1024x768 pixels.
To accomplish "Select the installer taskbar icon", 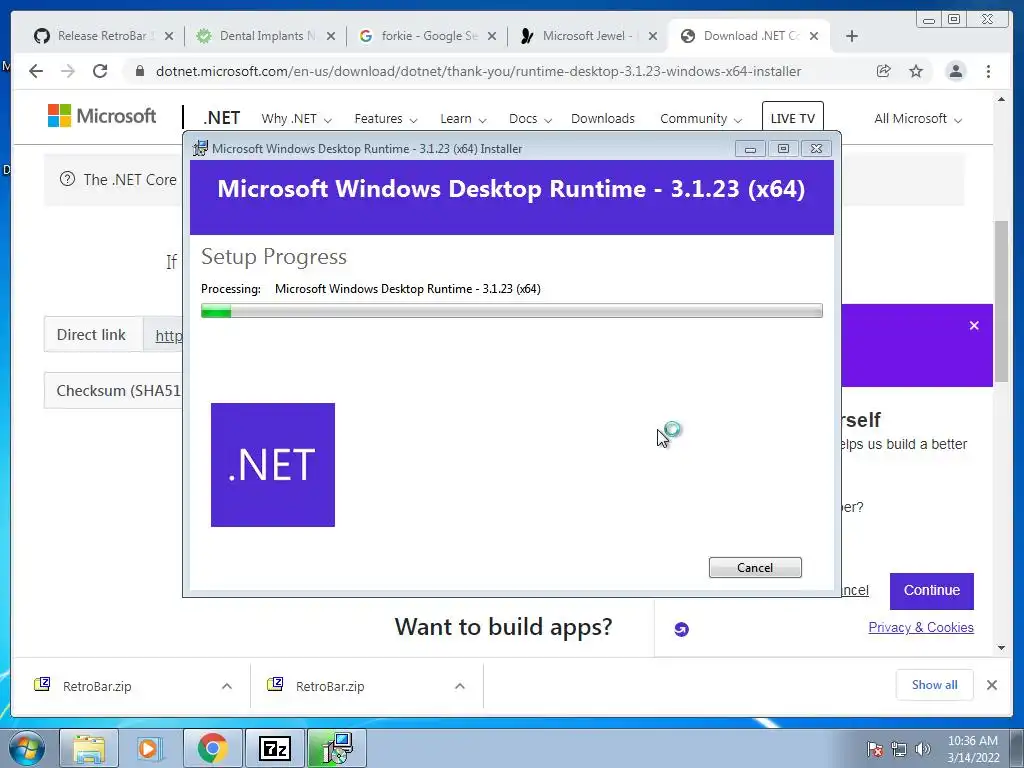I will pyautogui.click(x=337, y=748).
